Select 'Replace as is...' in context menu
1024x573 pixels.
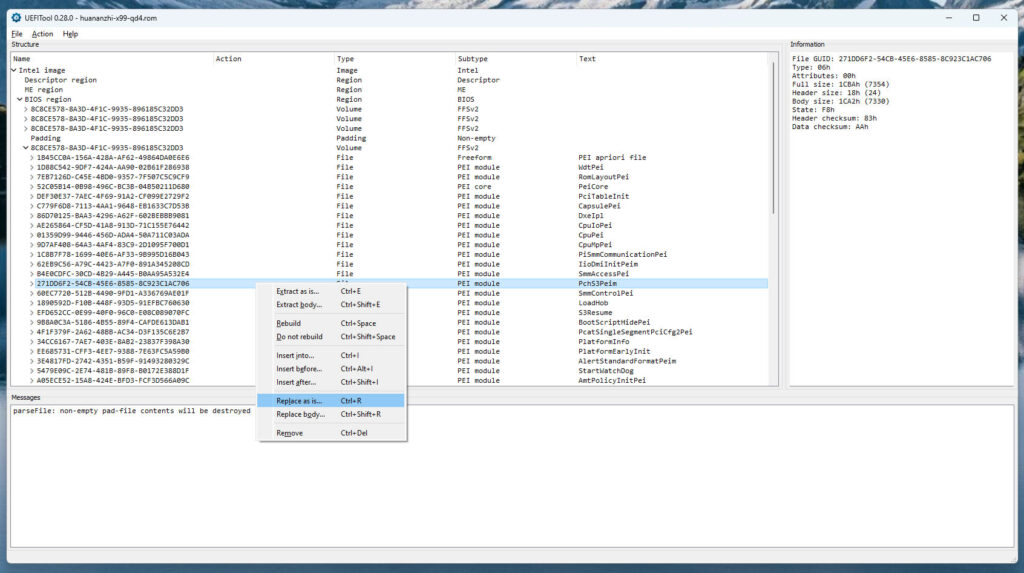299,400
